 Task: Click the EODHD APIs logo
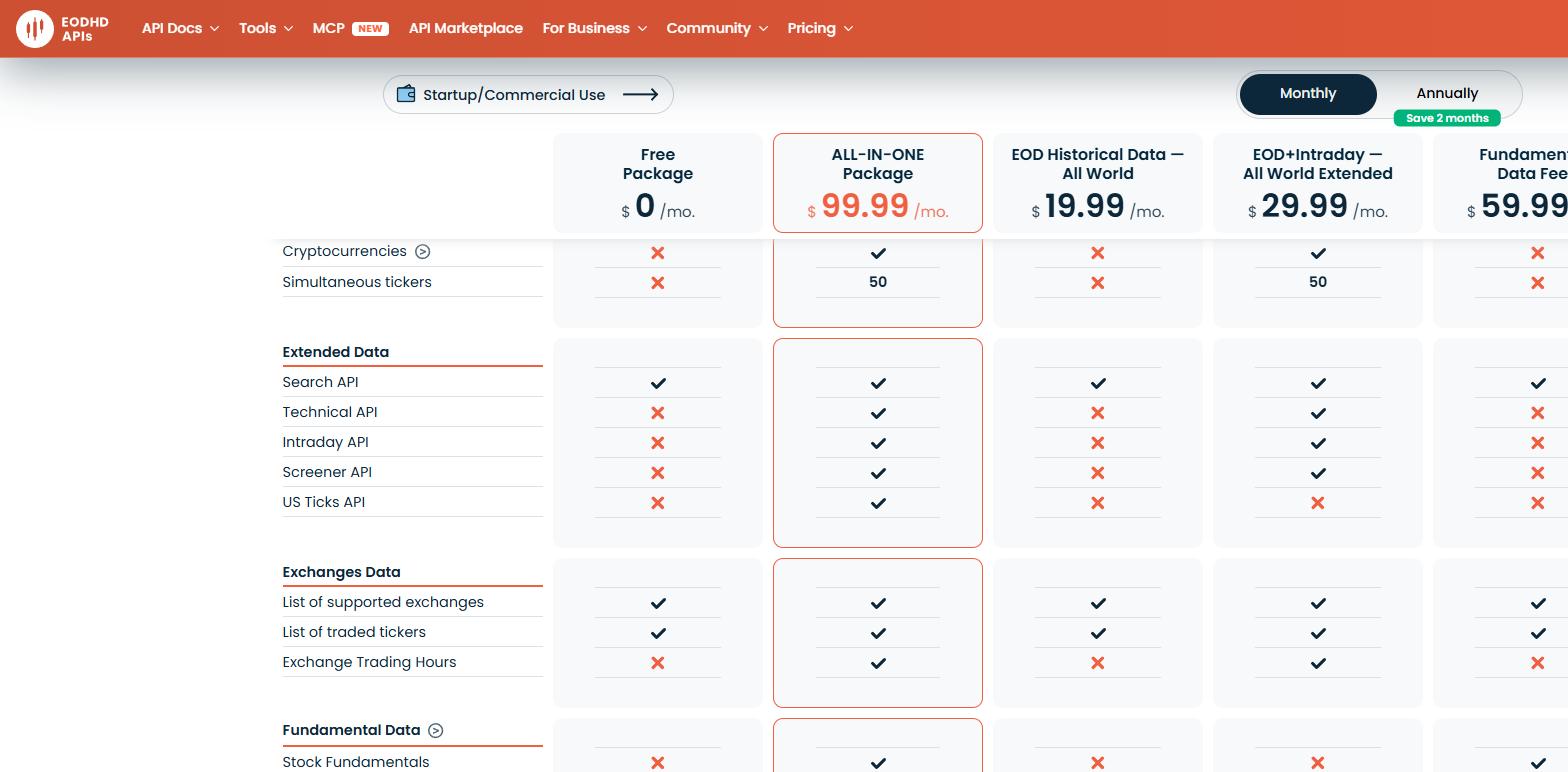pyautogui.click(x=62, y=28)
